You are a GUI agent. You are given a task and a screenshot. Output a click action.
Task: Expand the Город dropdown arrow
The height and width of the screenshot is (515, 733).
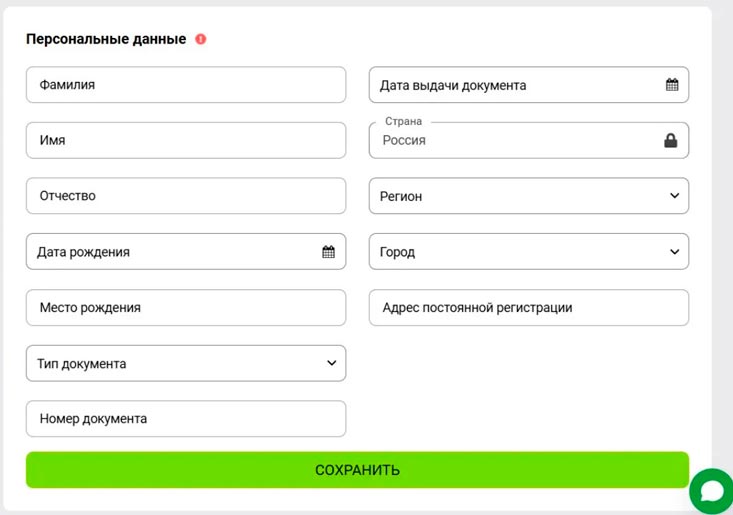click(x=674, y=252)
